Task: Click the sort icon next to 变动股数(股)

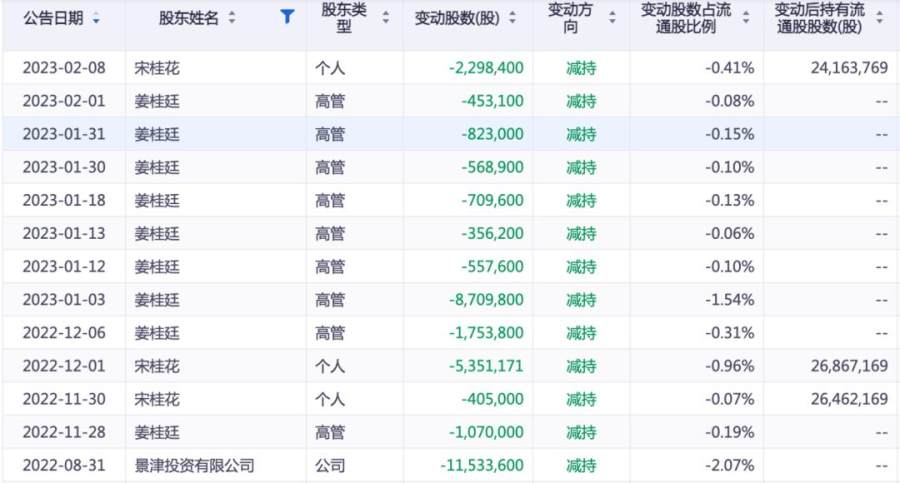Action: 513,19
